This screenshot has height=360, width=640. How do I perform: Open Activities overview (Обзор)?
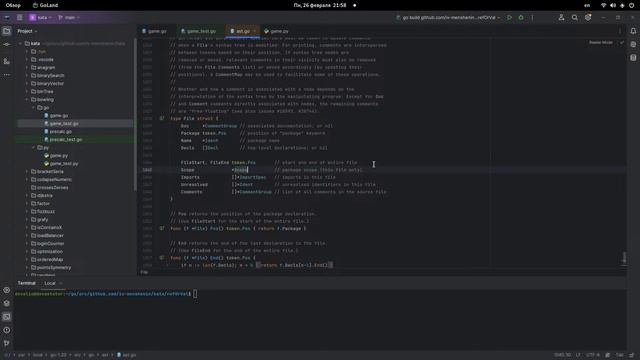click(x=13, y=5)
